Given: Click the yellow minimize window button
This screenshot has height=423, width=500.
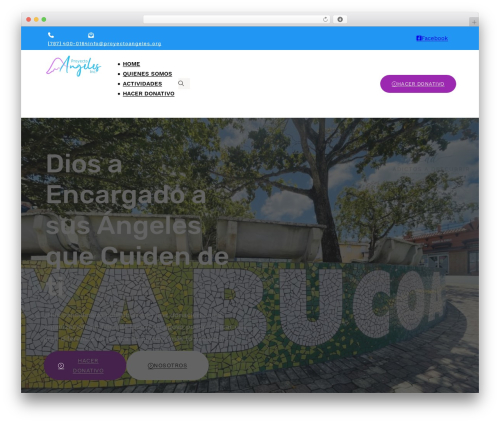Looking at the screenshot, I should point(36,20).
